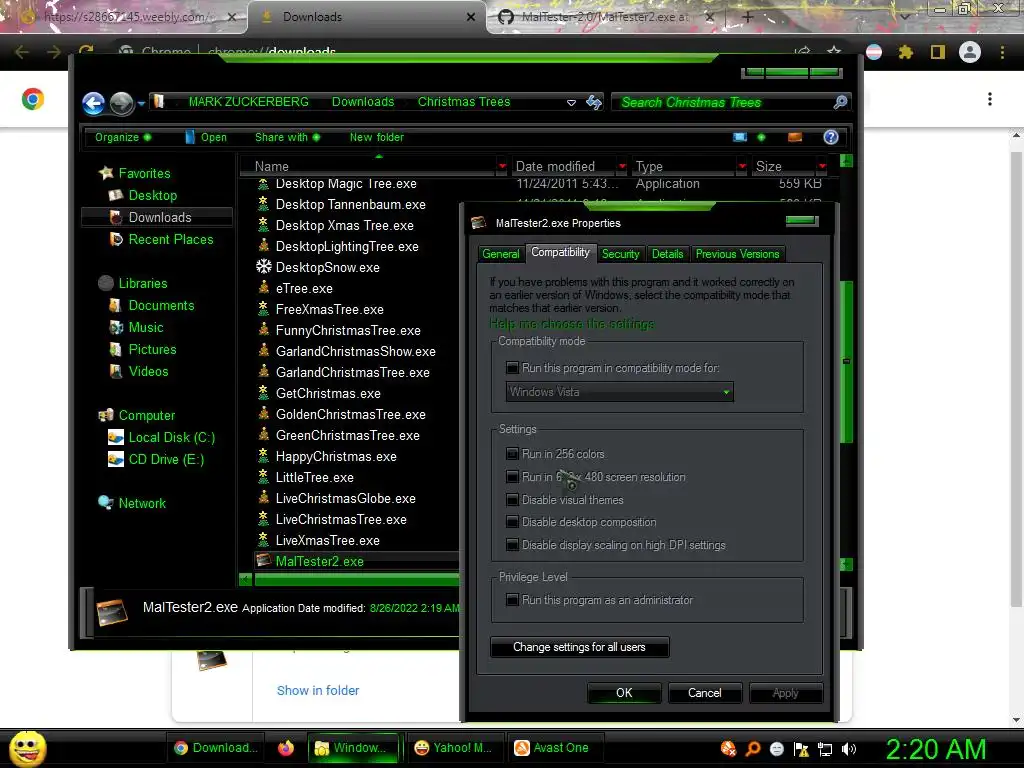Select the Compatibility tab
Image resolution: width=1024 pixels, height=768 pixels.
(x=560, y=252)
